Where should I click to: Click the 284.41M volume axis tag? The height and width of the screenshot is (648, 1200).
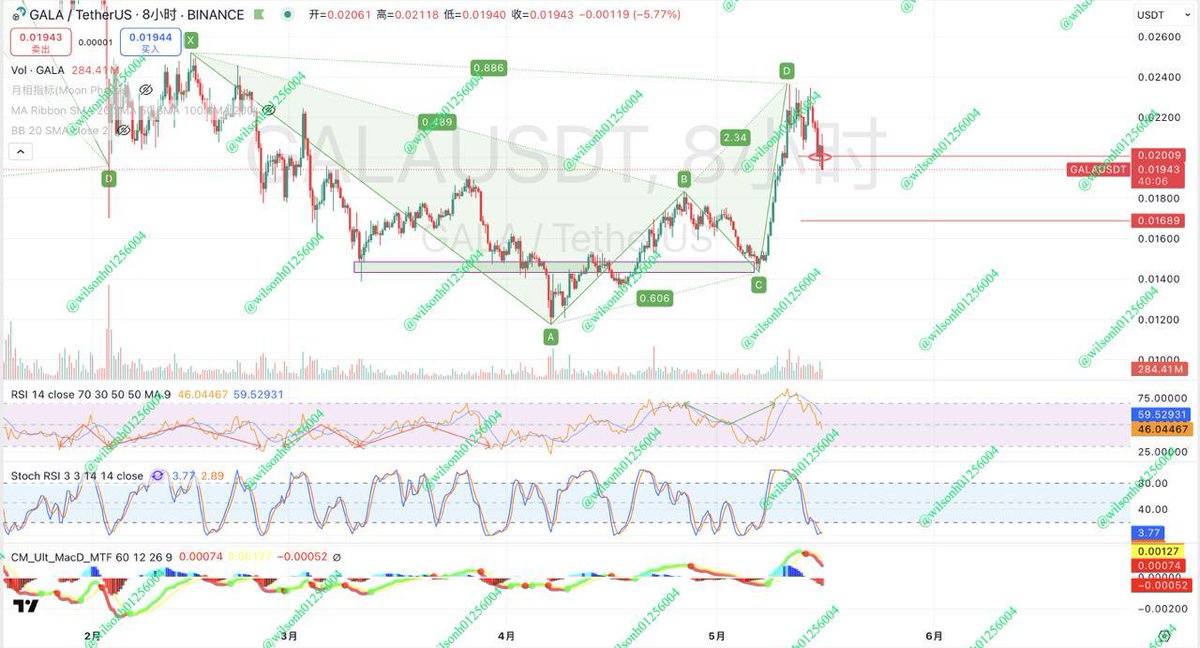coord(1161,369)
